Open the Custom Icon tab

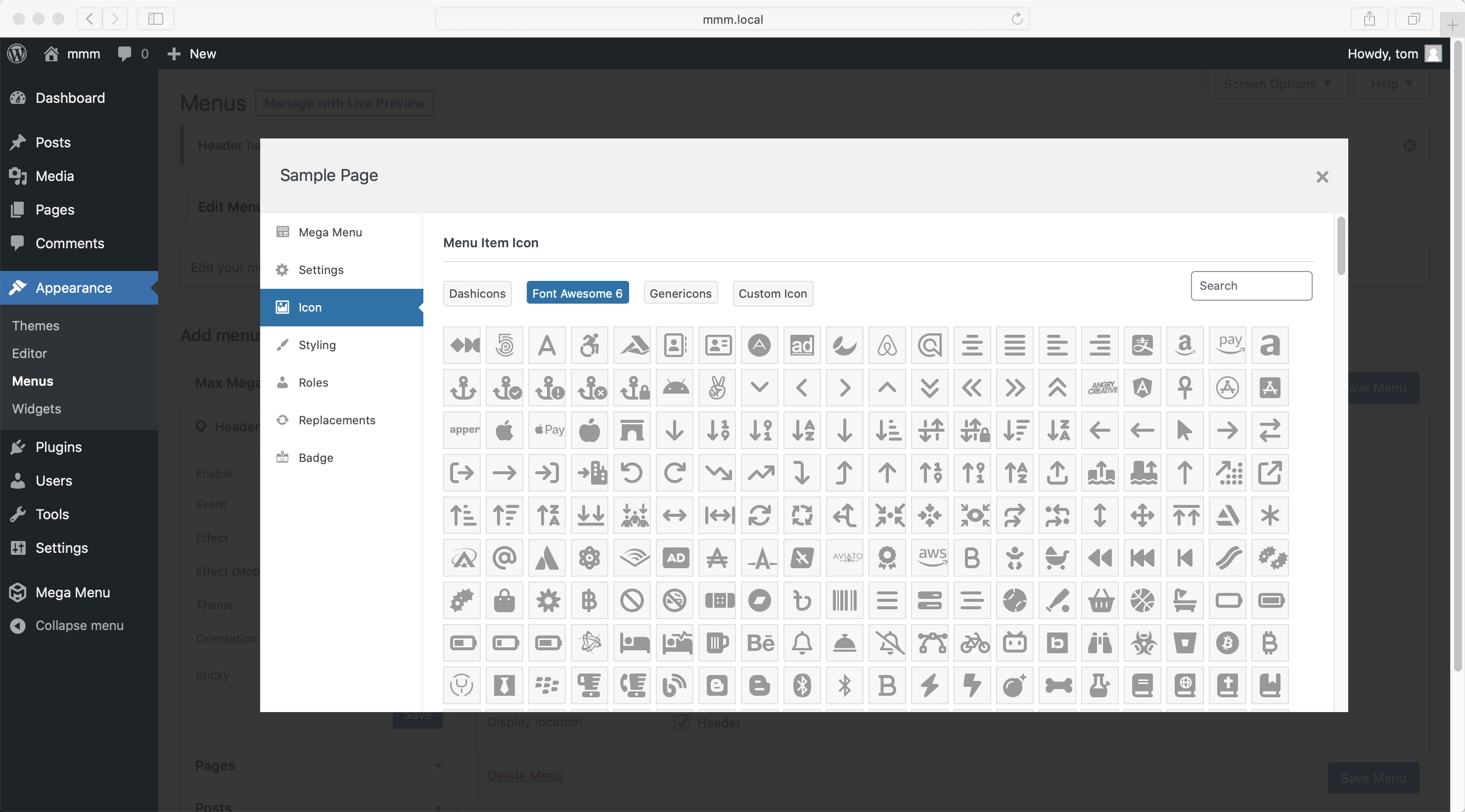click(x=772, y=293)
